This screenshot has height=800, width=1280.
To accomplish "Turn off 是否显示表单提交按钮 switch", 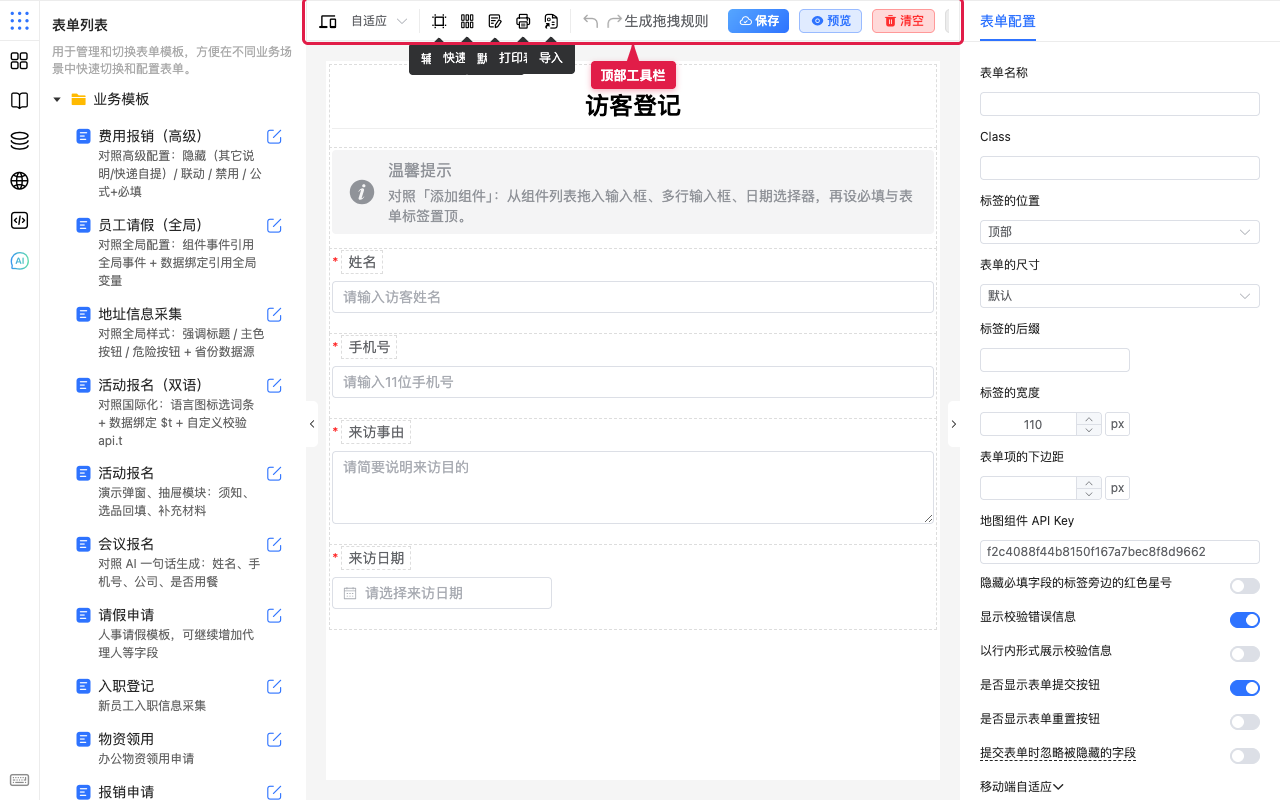I will pos(1244,688).
